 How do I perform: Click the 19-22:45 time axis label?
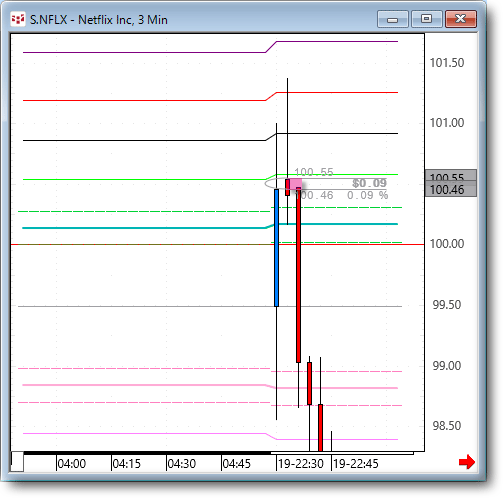click(356, 464)
